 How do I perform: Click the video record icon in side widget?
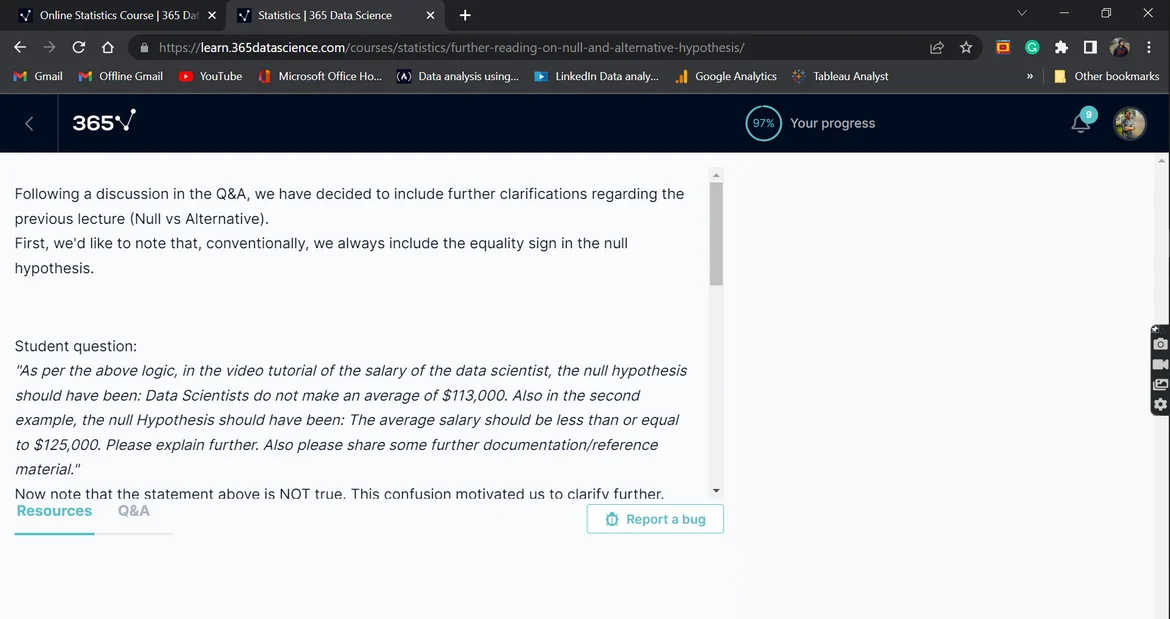coord(1160,364)
